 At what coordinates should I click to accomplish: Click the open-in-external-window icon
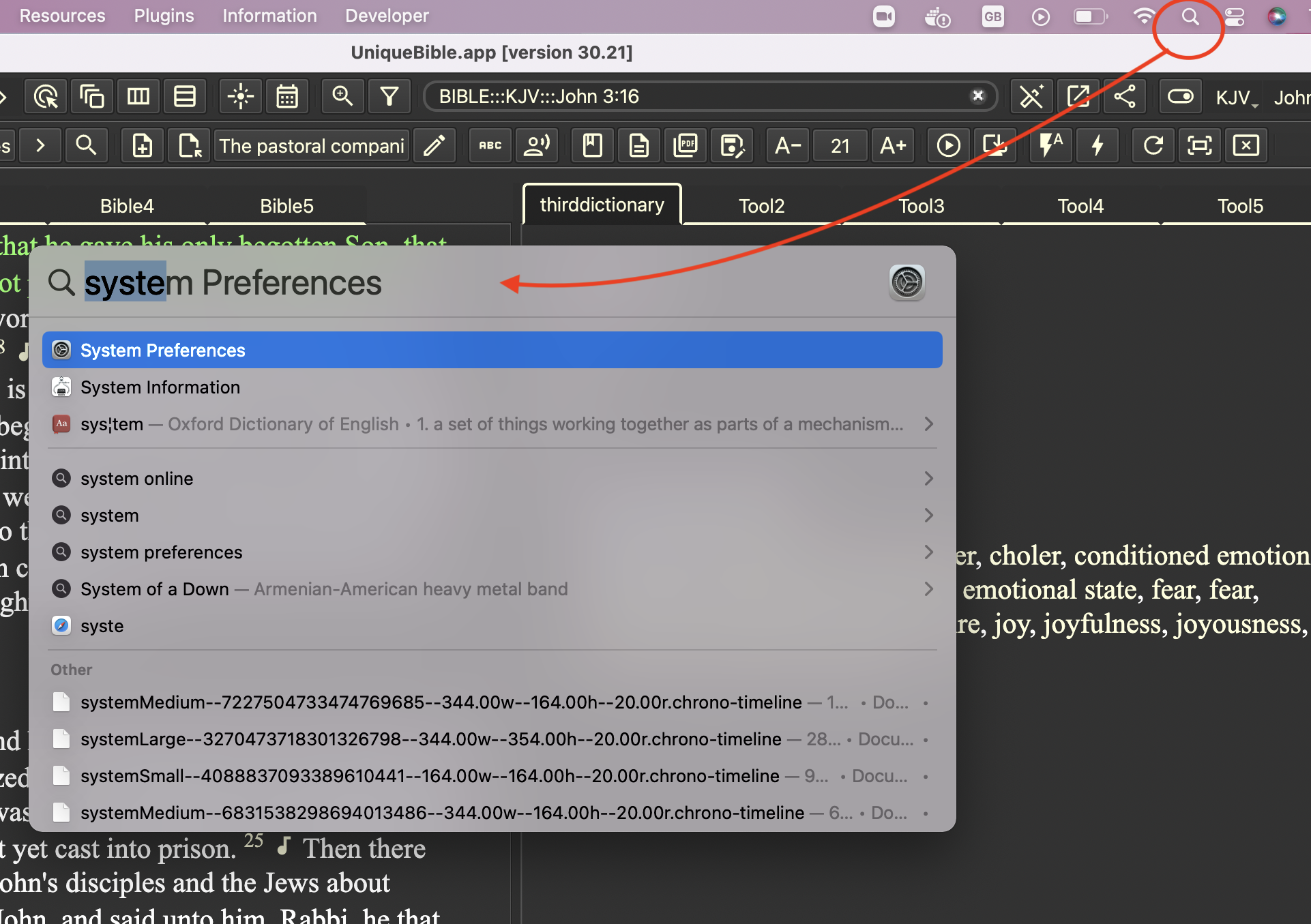coord(1078,96)
